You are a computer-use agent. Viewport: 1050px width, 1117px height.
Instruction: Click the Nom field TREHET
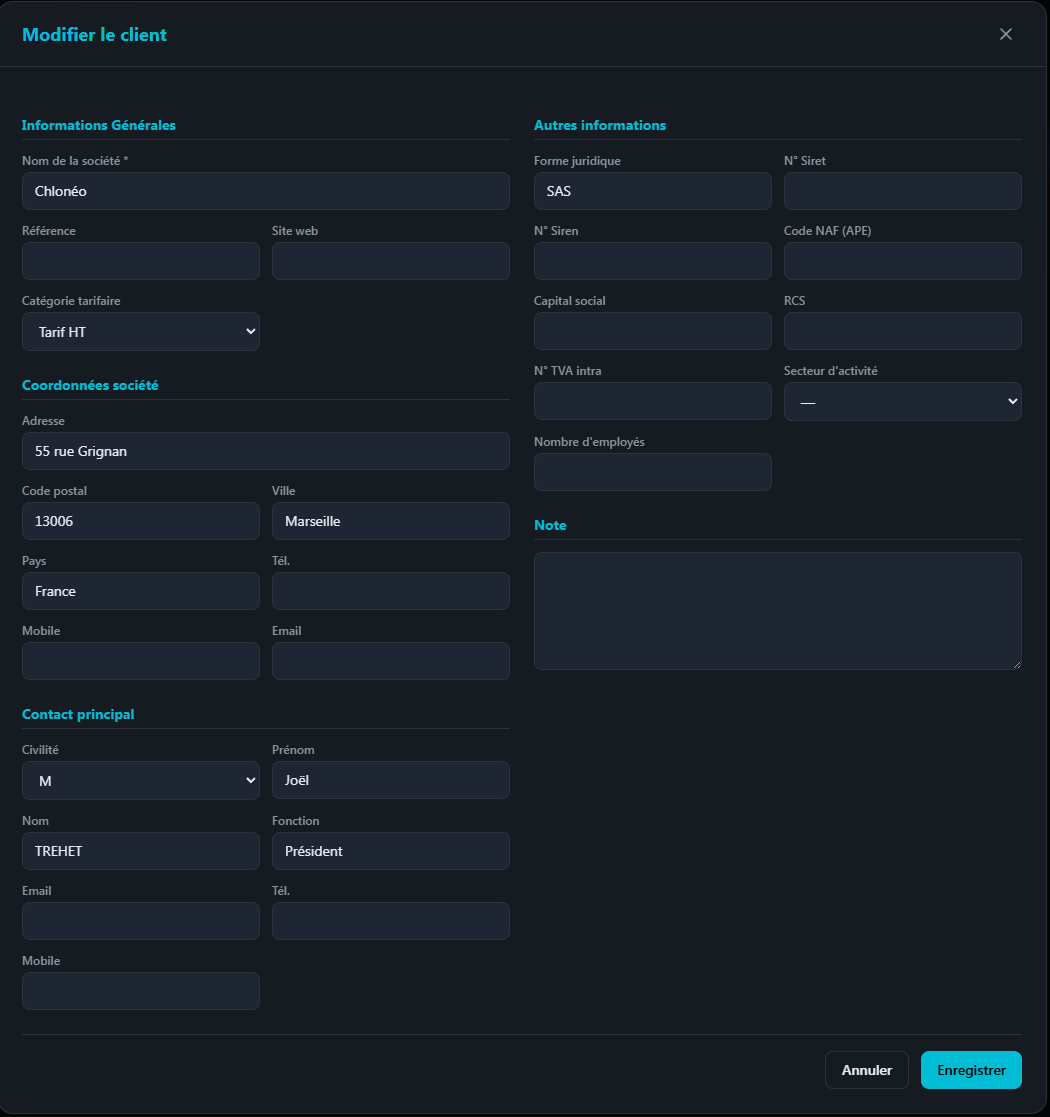(141, 851)
